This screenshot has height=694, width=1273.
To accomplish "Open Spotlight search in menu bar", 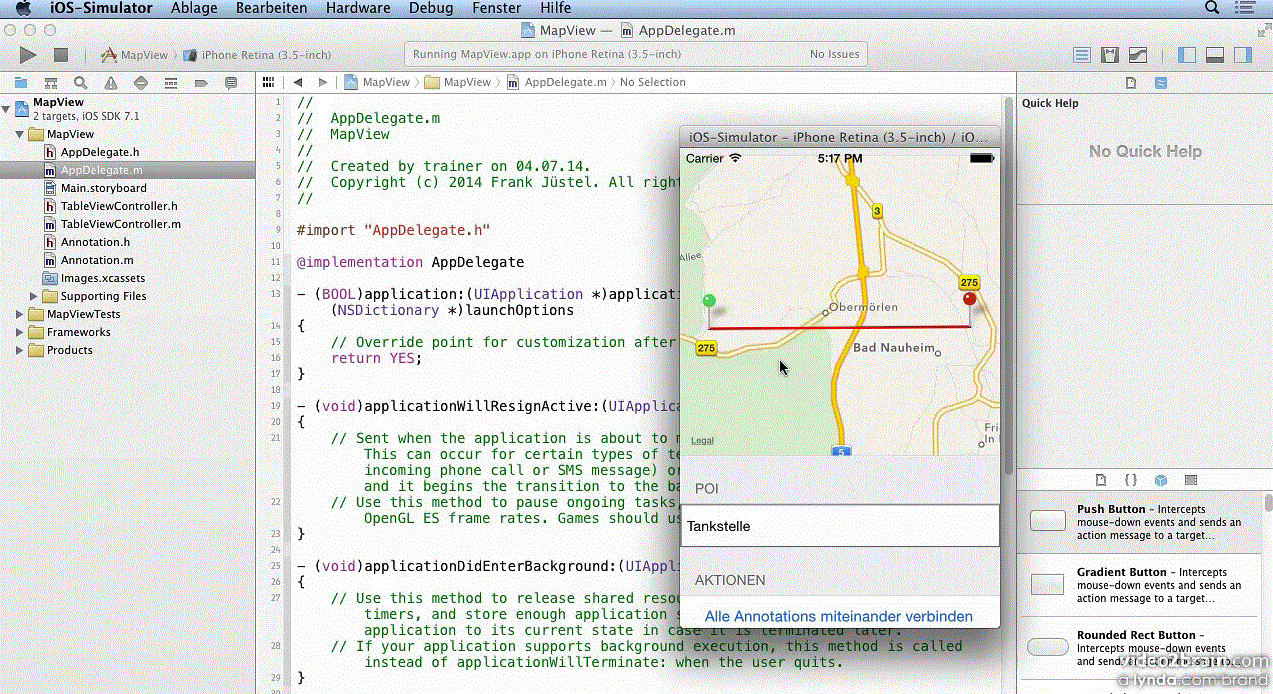I will pos(1212,8).
